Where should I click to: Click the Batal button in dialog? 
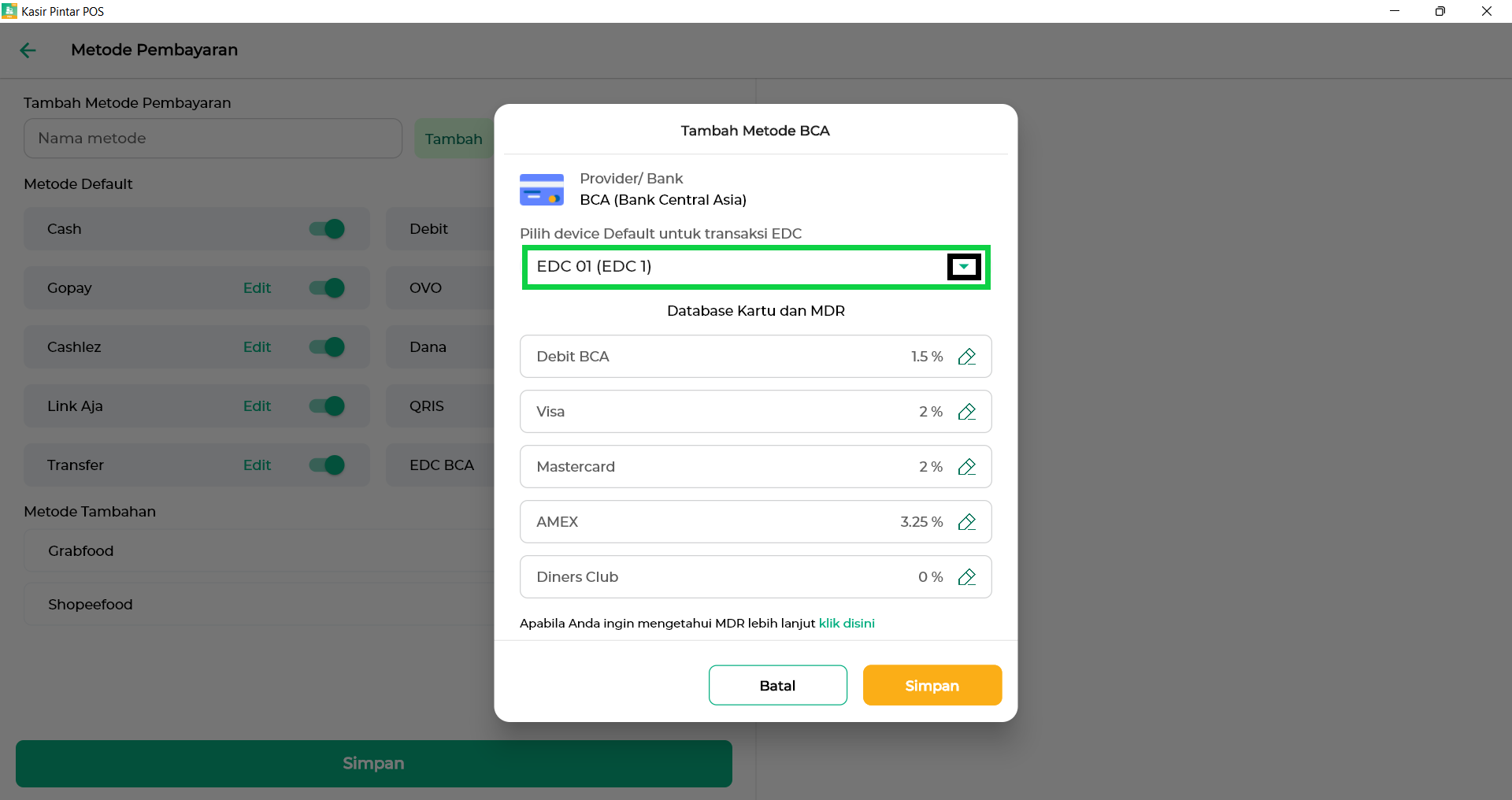click(778, 685)
